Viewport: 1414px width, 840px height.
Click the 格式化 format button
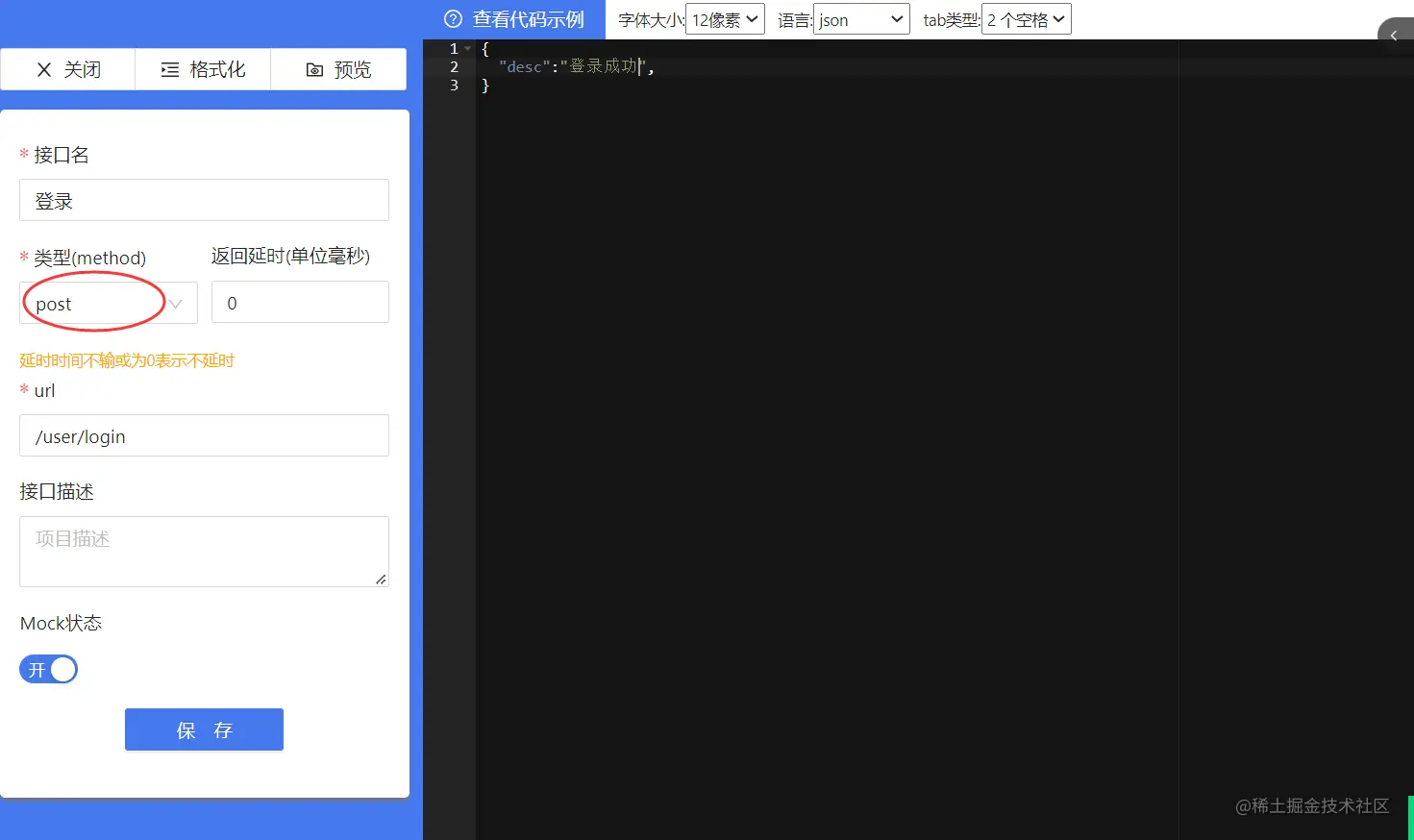pos(203,69)
